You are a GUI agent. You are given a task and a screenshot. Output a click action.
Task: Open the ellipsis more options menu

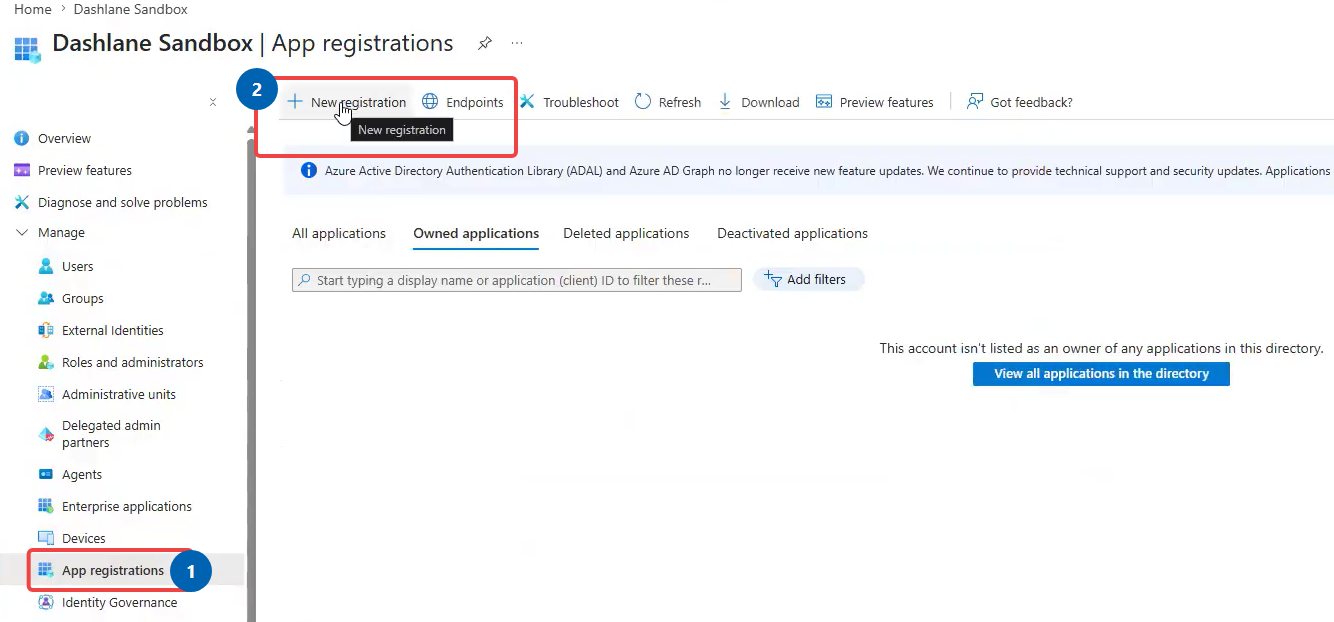(x=517, y=44)
